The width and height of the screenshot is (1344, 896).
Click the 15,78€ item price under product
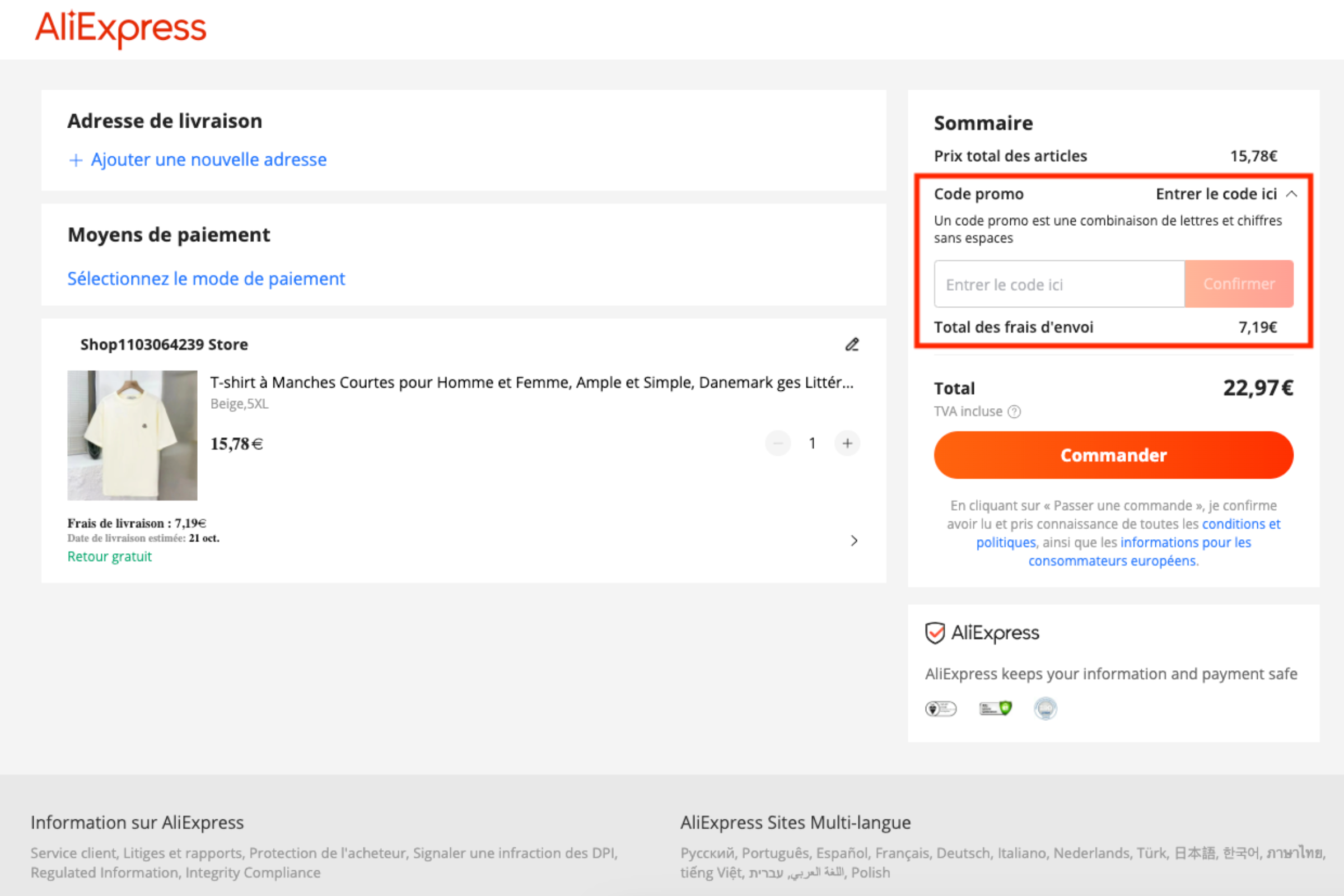coord(236,444)
